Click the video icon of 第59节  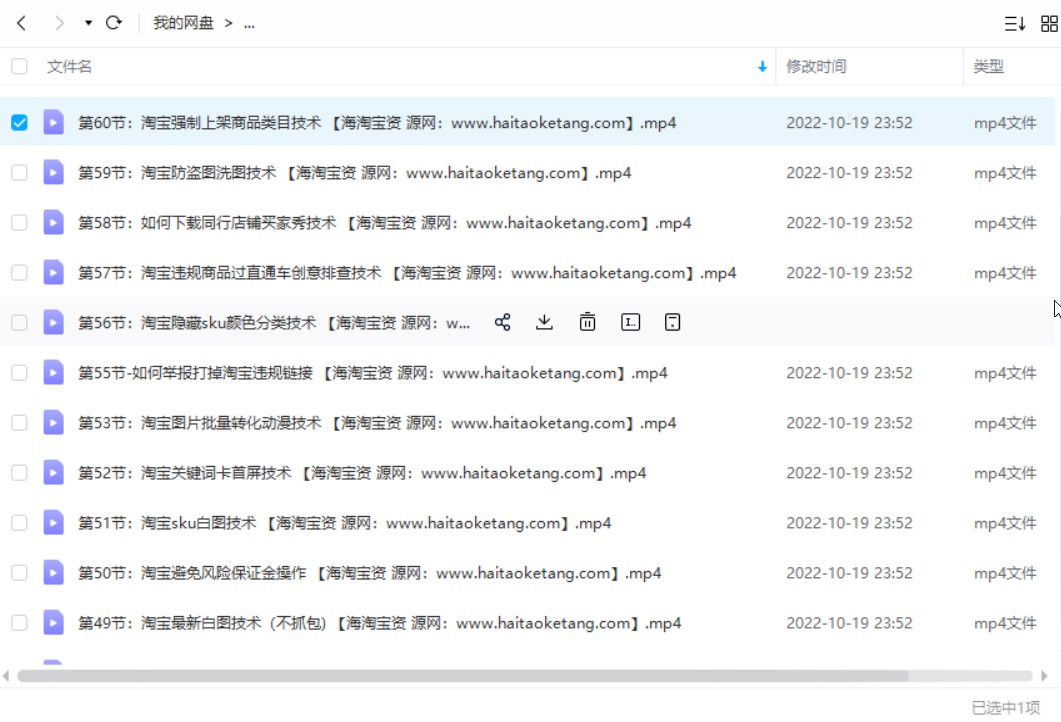[53, 173]
